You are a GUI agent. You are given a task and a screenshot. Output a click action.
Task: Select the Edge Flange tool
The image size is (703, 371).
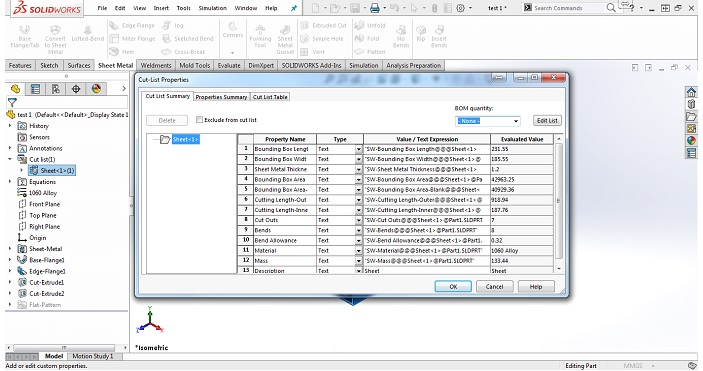[132, 26]
